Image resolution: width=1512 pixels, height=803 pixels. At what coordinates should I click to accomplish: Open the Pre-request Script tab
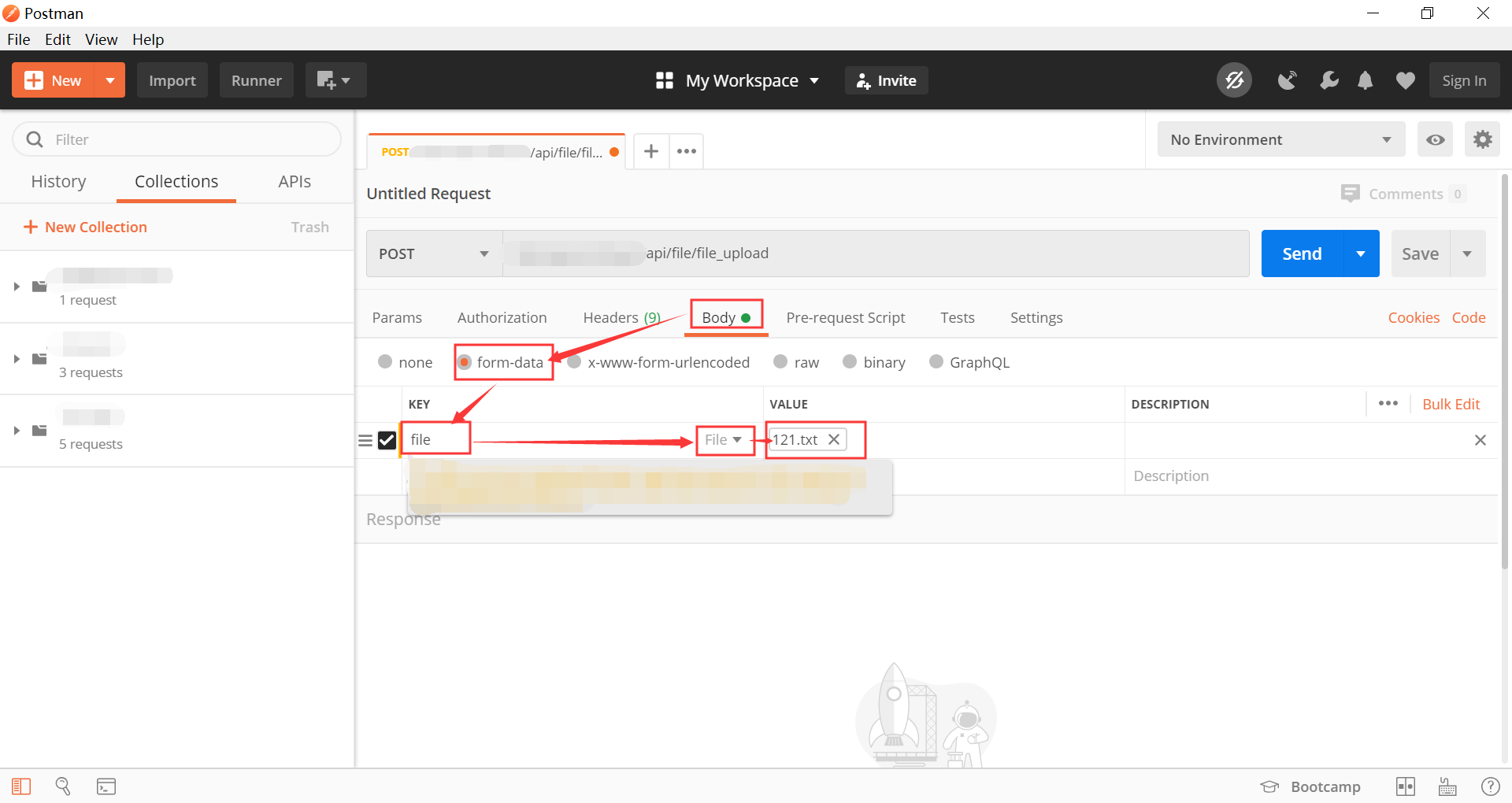[846, 317]
